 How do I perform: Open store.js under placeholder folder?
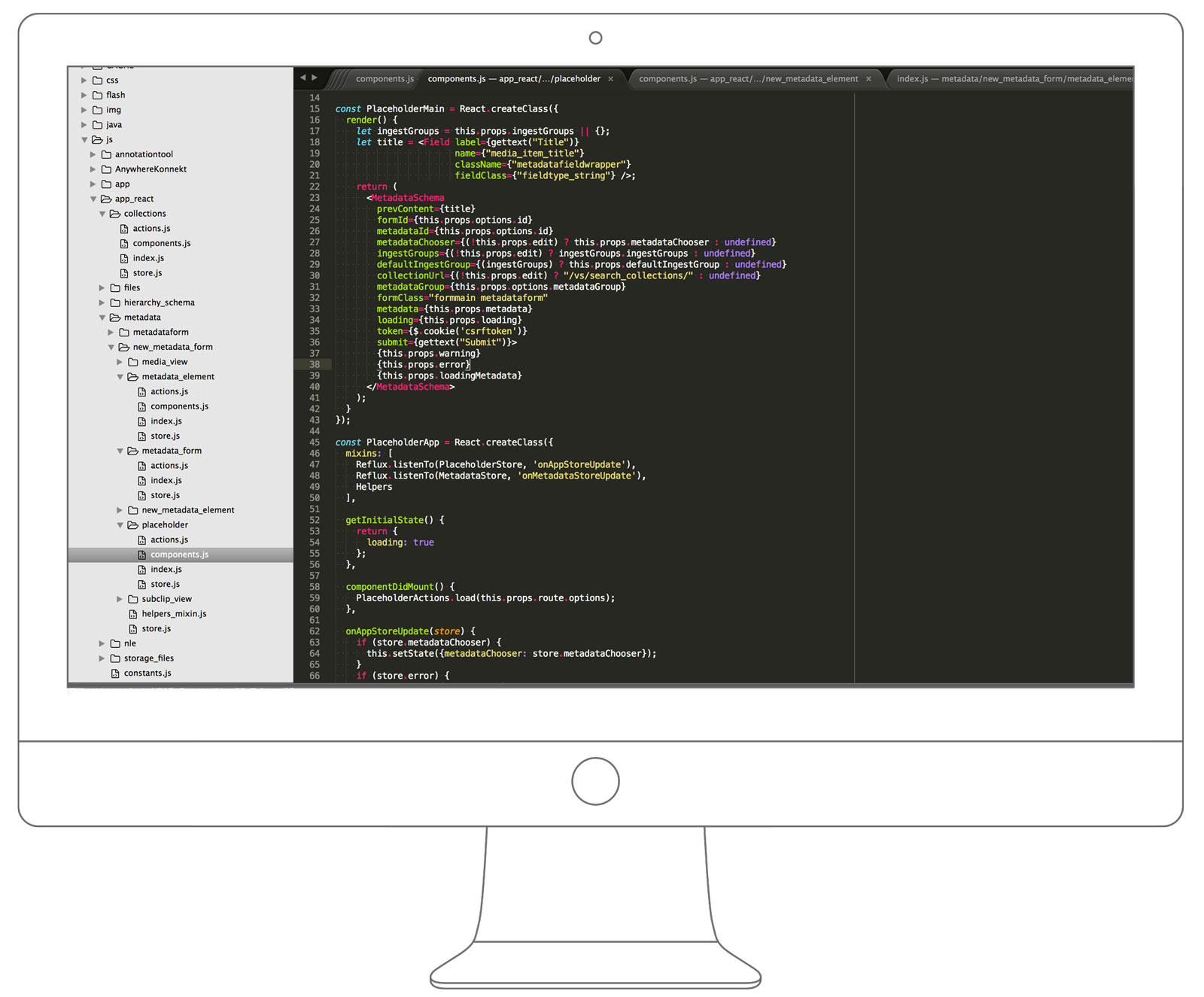pos(166,584)
